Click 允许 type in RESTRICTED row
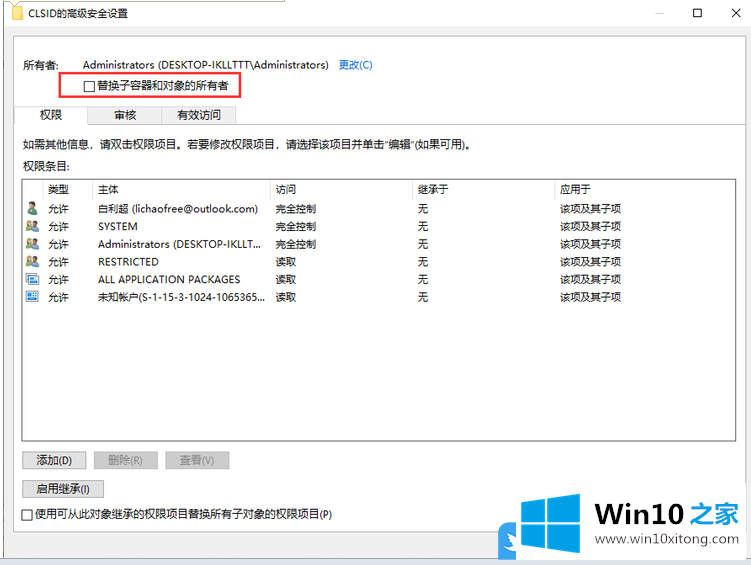This screenshot has width=751, height=565. pos(58,262)
